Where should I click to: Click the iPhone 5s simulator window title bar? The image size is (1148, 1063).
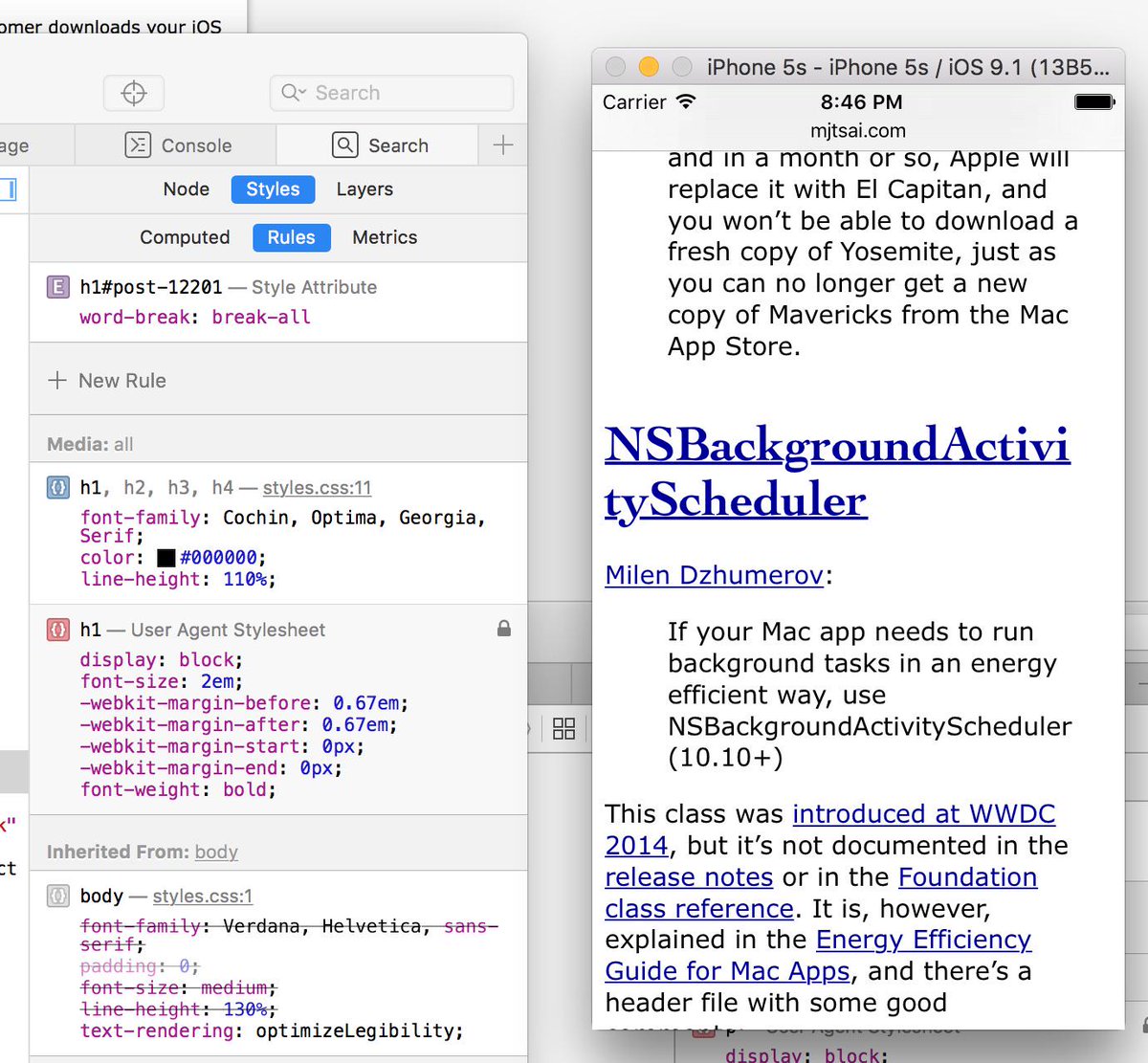point(858,67)
